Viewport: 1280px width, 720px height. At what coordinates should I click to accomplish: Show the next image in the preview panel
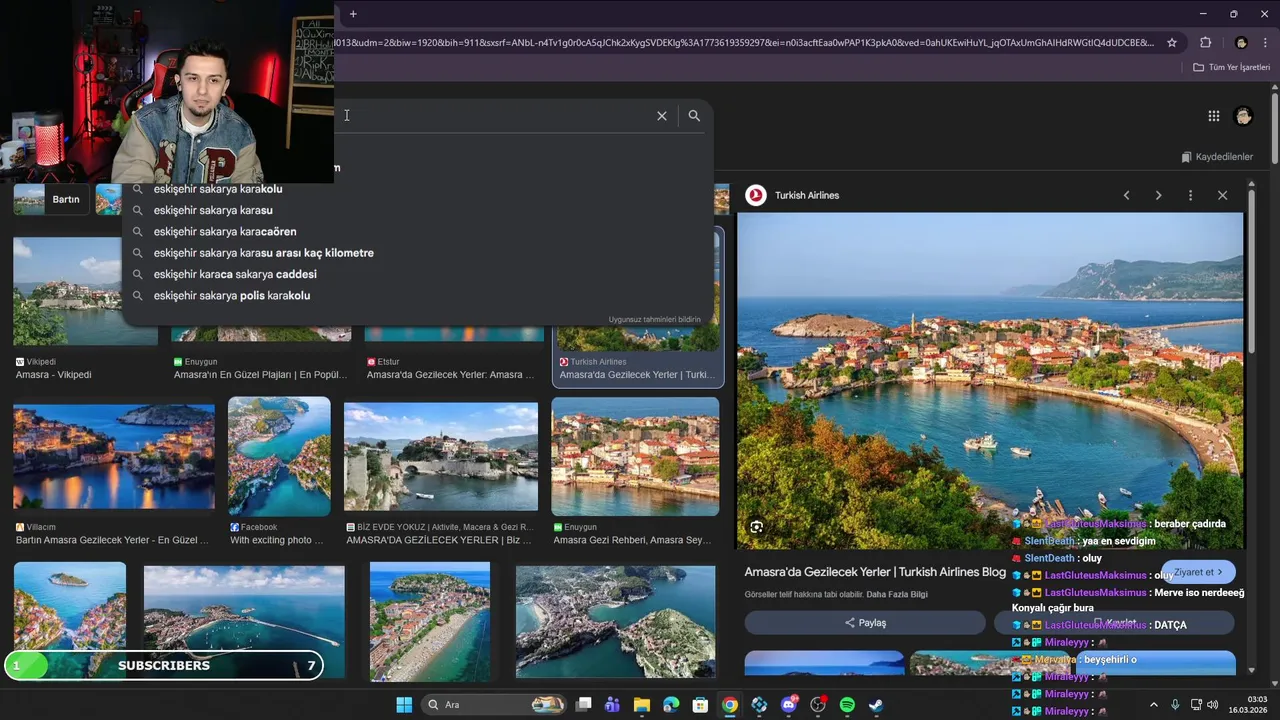pos(1158,195)
